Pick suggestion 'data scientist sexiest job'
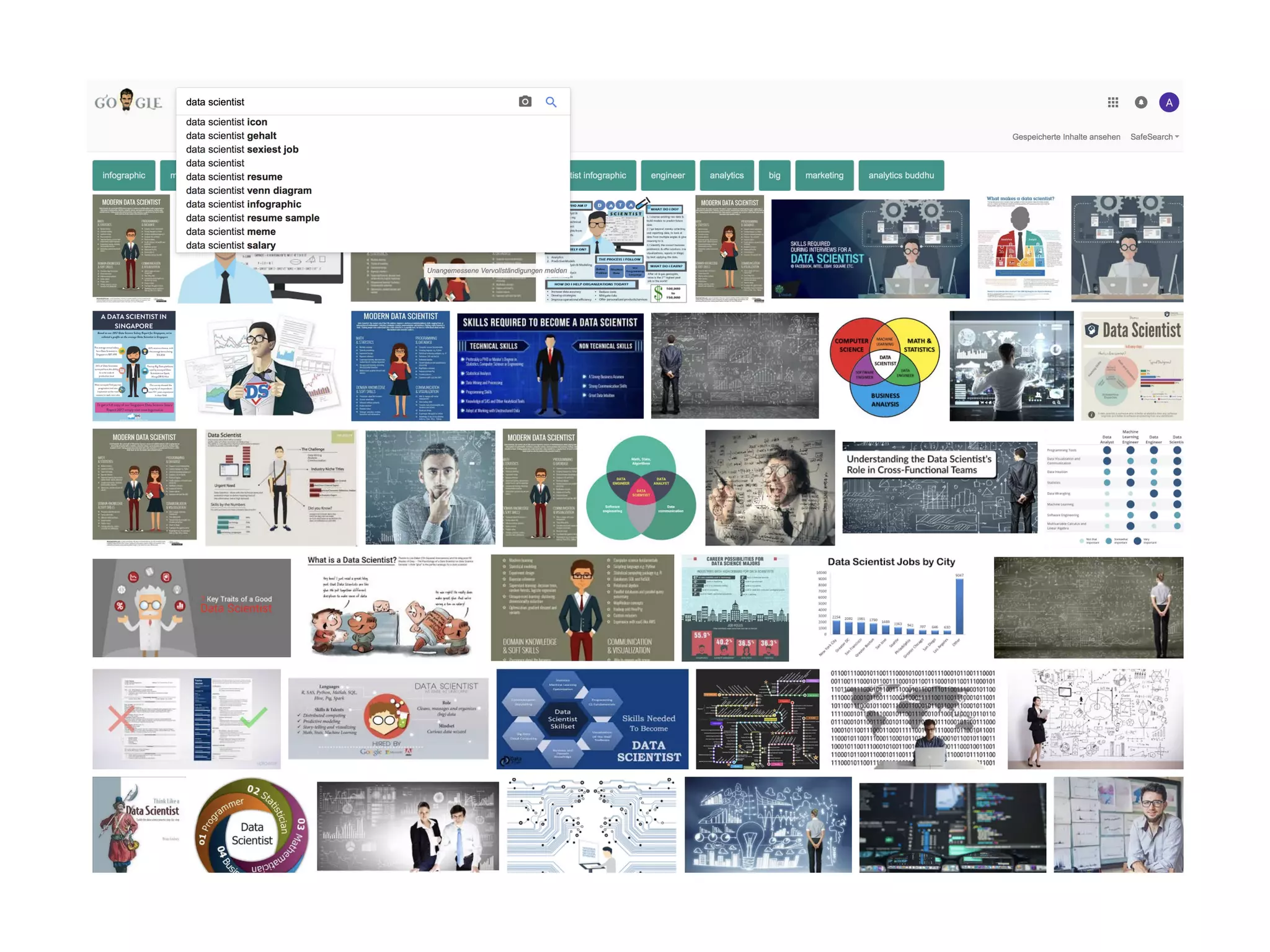The width and height of the screenshot is (1270, 952). tap(242, 149)
